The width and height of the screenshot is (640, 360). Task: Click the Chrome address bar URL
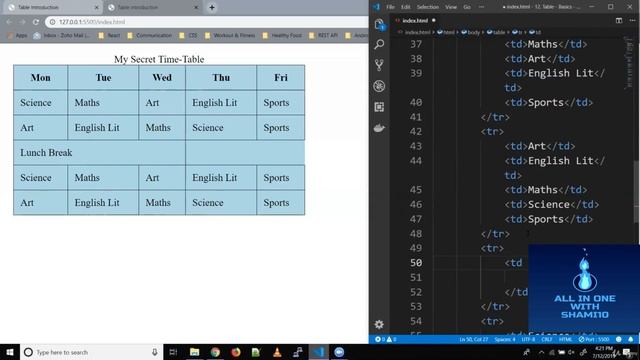(x=92, y=22)
